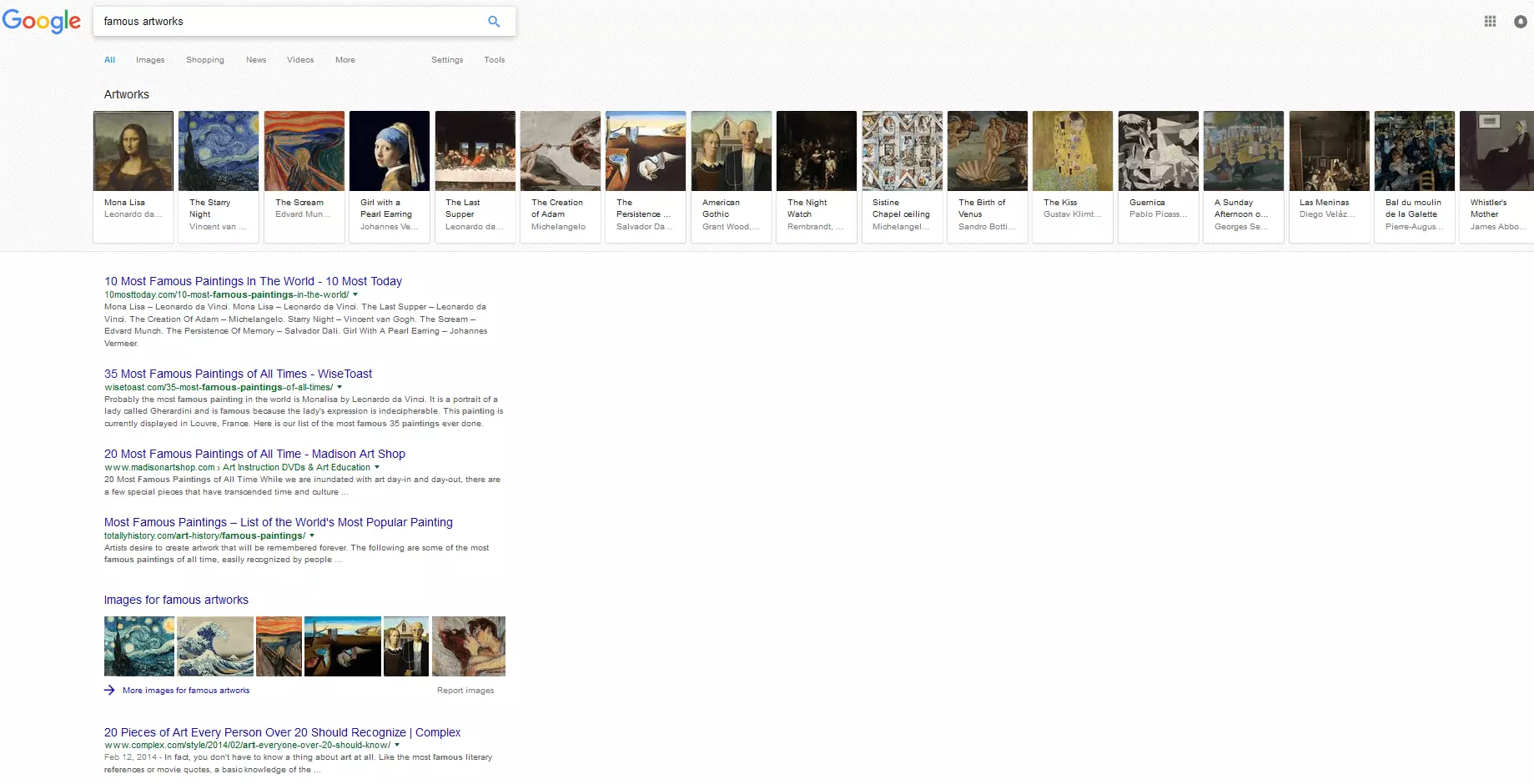This screenshot has height=784, width=1534.
Task: Expand the totallyhistory.com URL dropdown arrow
Action: (x=312, y=535)
